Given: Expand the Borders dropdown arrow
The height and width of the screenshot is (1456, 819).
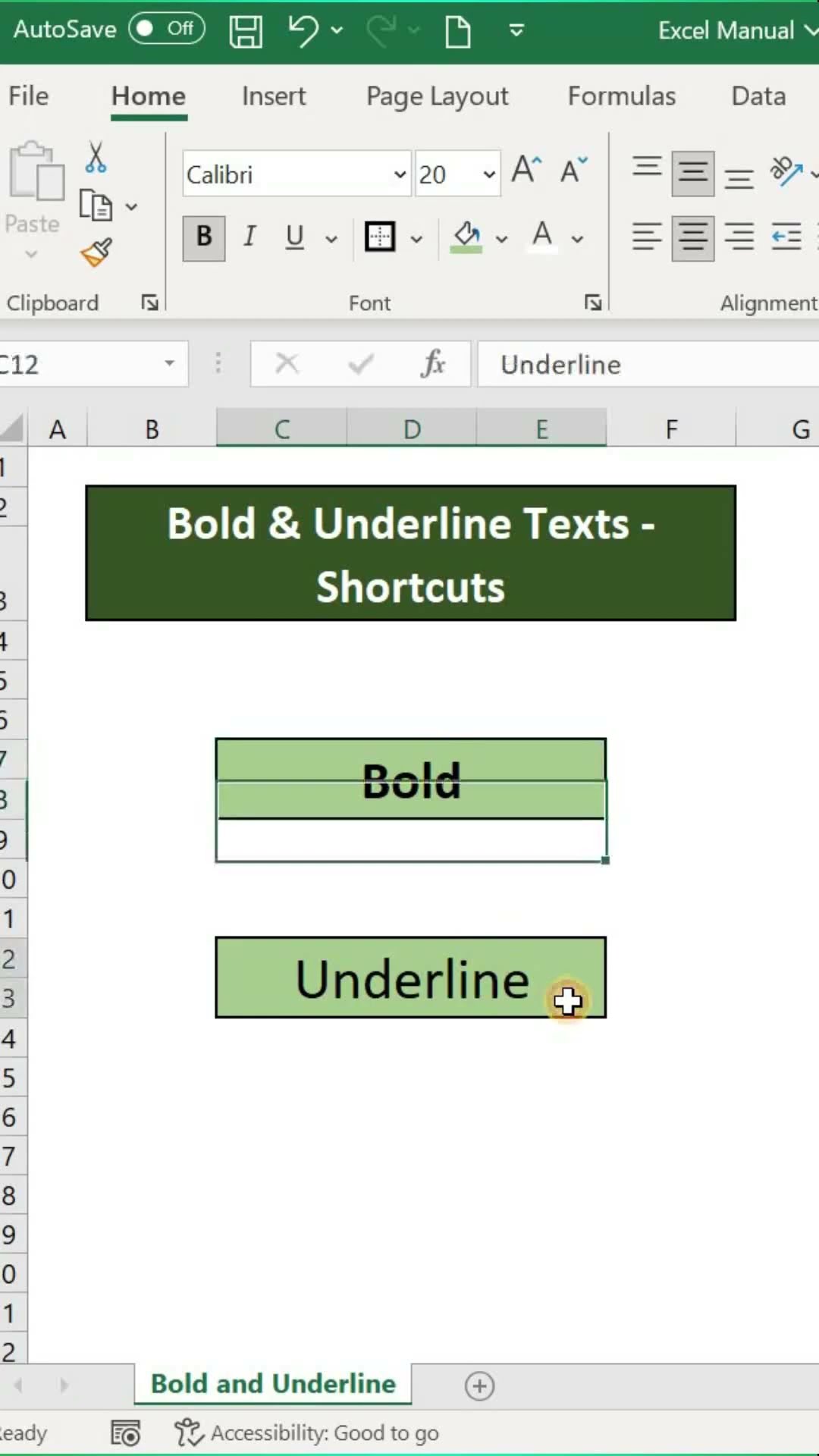Looking at the screenshot, I should pos(416,239).
